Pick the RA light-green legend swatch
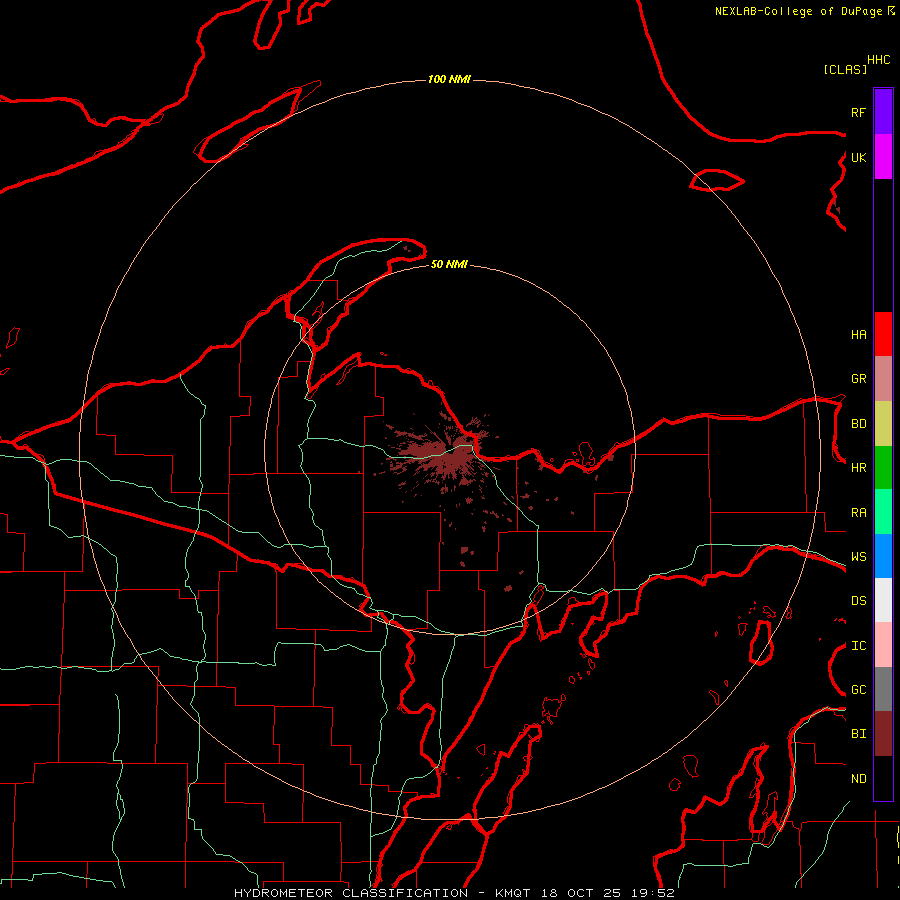Screen dimensions: 900x900 [883, 512]
